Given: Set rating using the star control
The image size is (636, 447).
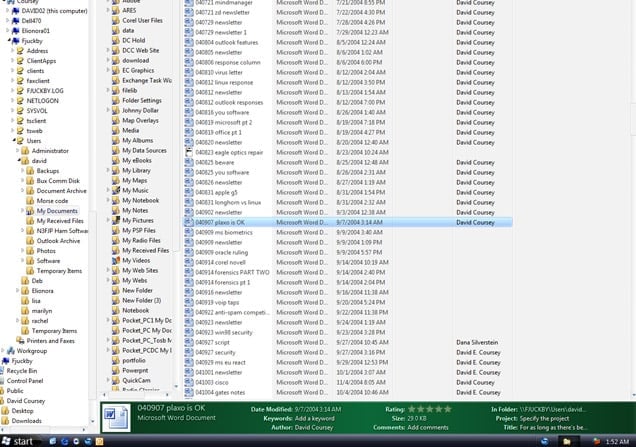Looking at the screenshot, I should tap(430, 409).
